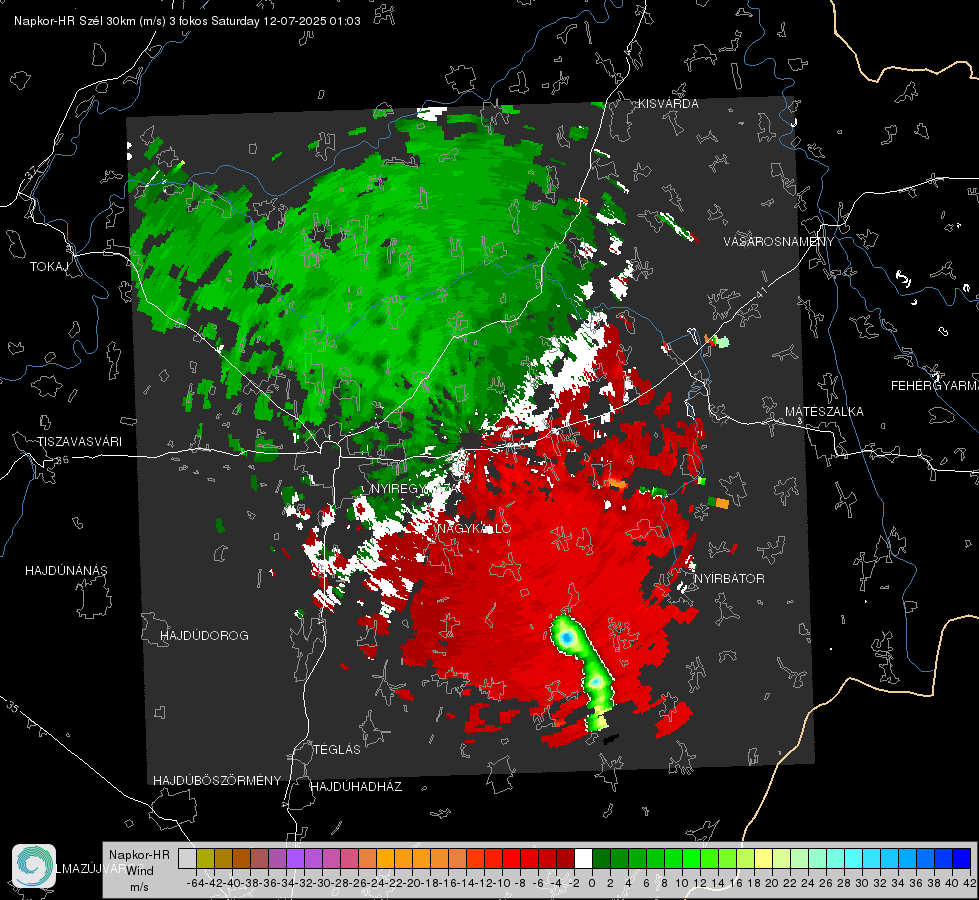Select the HAJDÚDOROG town label
Viewport: 979px width, 900px height.
(x=204, y=635)
